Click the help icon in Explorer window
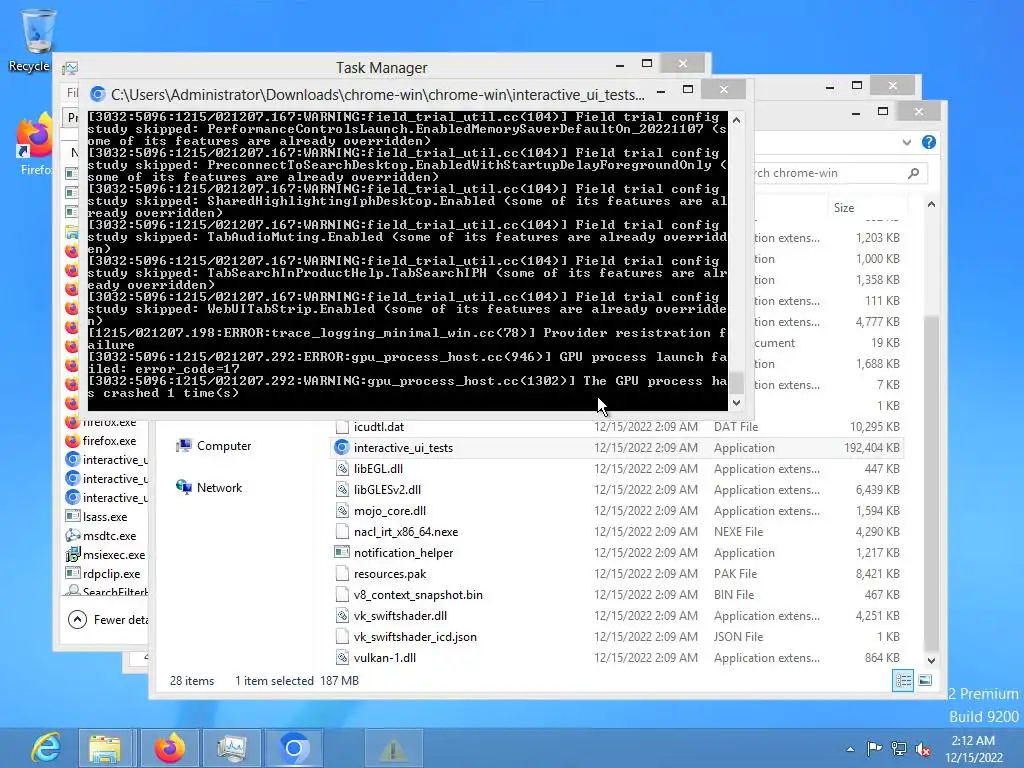 [x=929, y=142]
